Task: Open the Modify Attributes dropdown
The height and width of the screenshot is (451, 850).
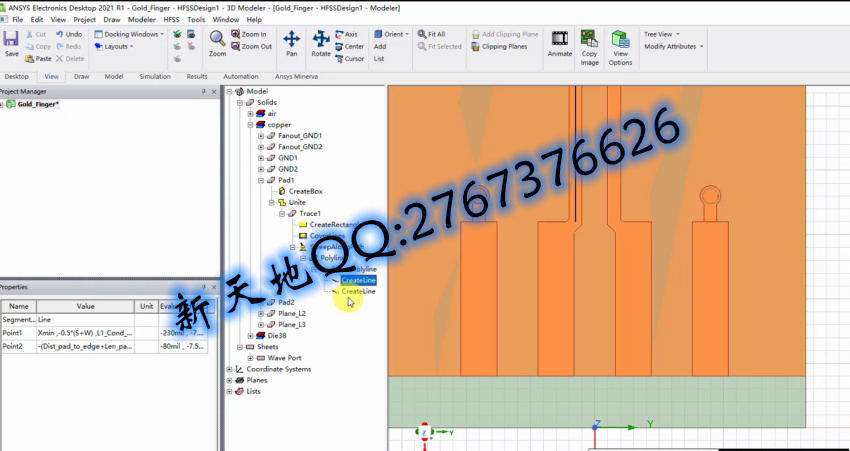Action: point(673,46)
